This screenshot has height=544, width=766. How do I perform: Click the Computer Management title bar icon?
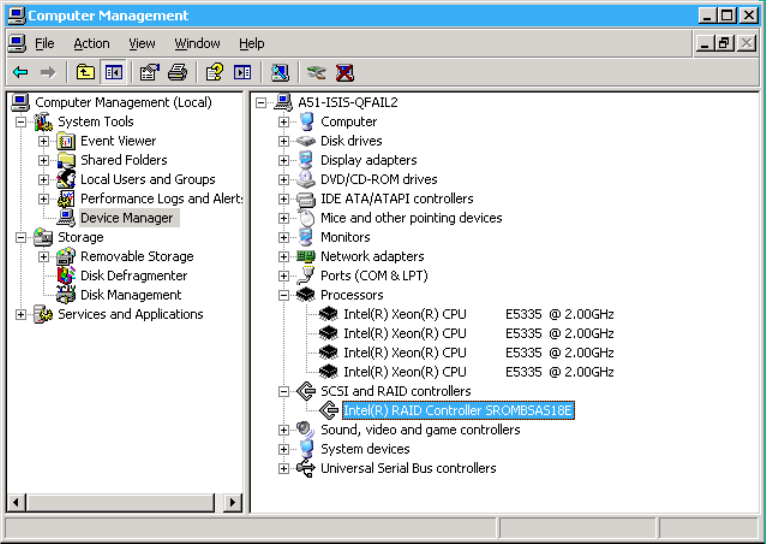pyautogui.click(x=17, y=16)
